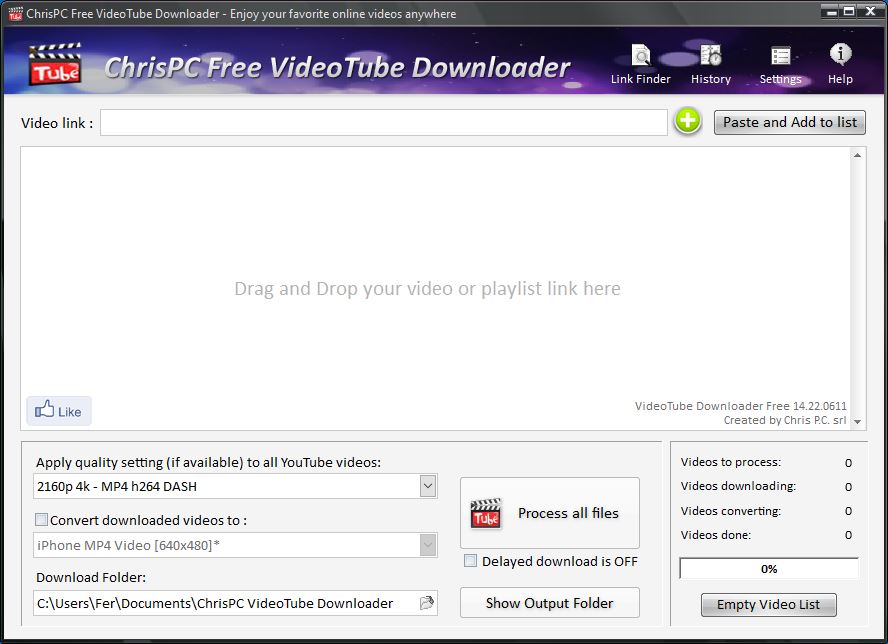Click the video list scroll up arrow
Image resolution: width=888 pixels, height=644 pixels.
pos(857,155)
